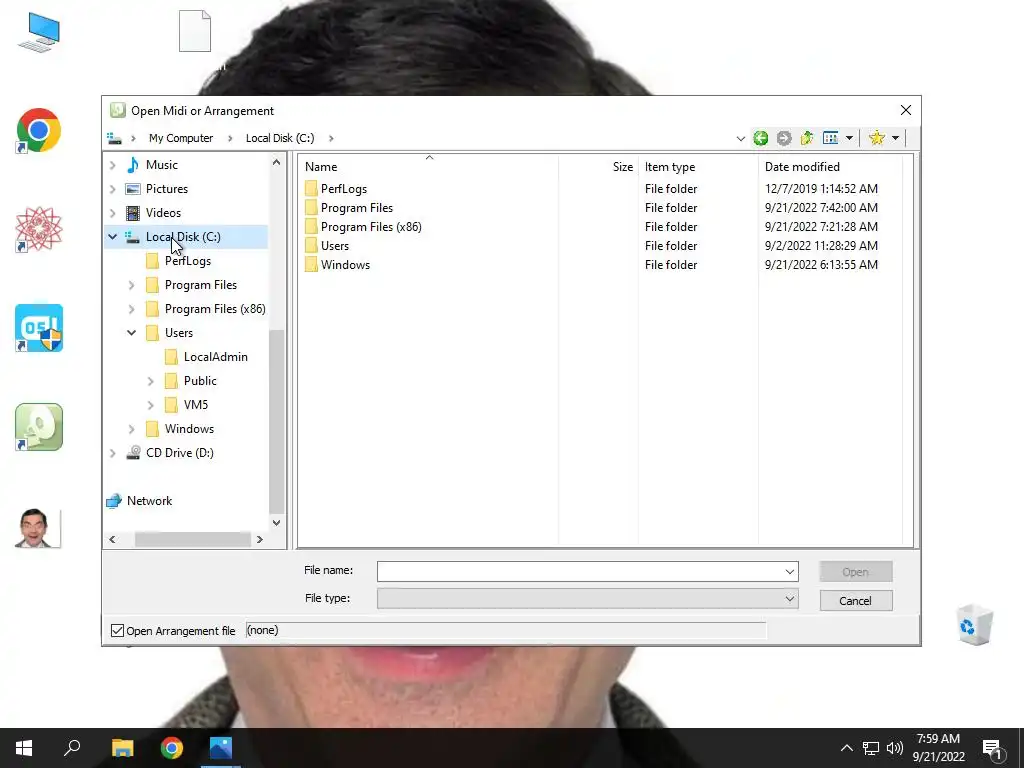
Task: Click the File name input field
Action: 580,571
